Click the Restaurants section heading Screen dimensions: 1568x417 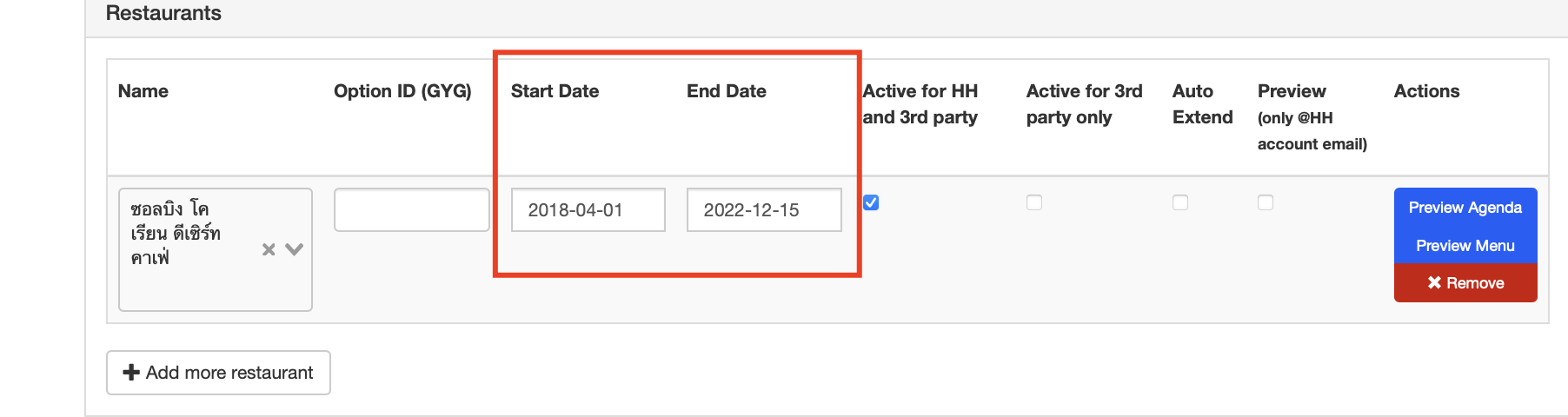(x=163, y=13)
